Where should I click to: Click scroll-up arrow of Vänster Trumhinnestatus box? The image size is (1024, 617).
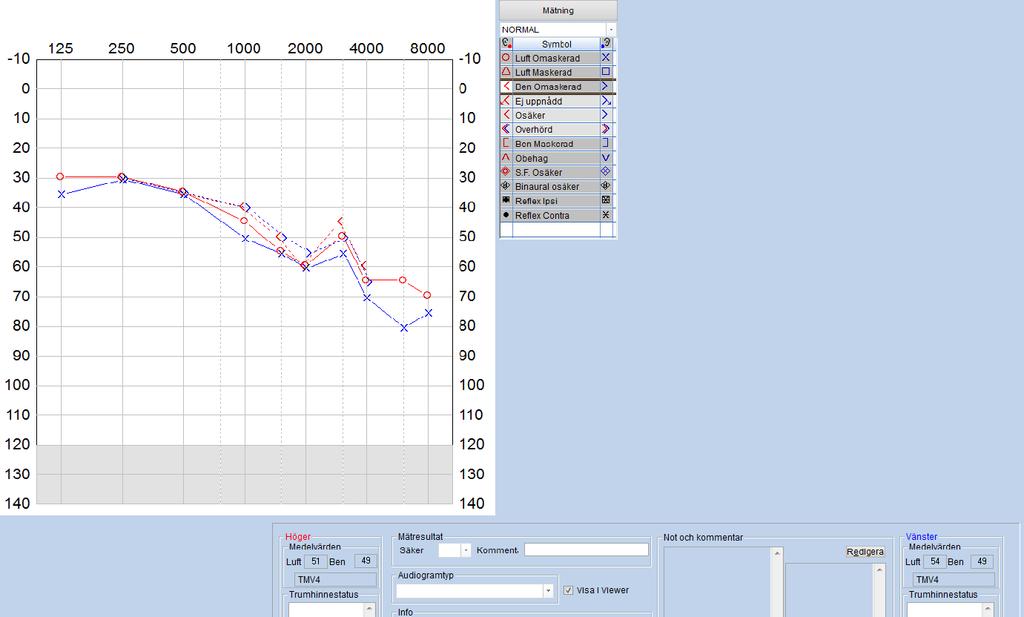click(x=987, y=609)
